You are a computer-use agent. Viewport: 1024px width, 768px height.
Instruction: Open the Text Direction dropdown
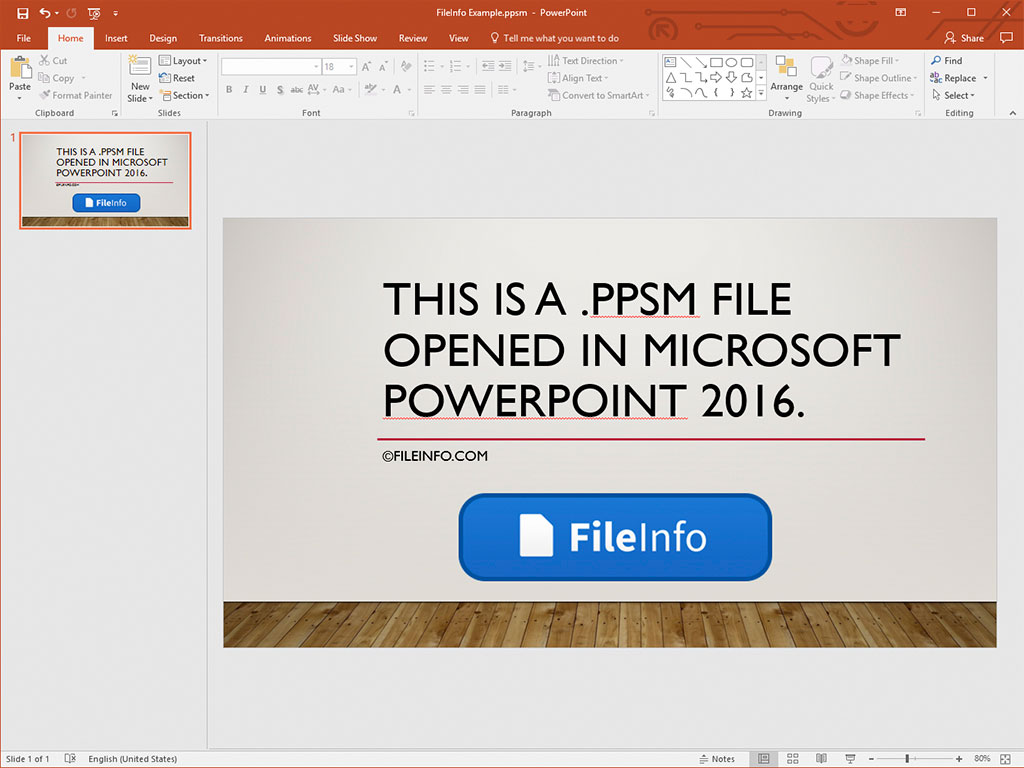(x=586, y=61)
